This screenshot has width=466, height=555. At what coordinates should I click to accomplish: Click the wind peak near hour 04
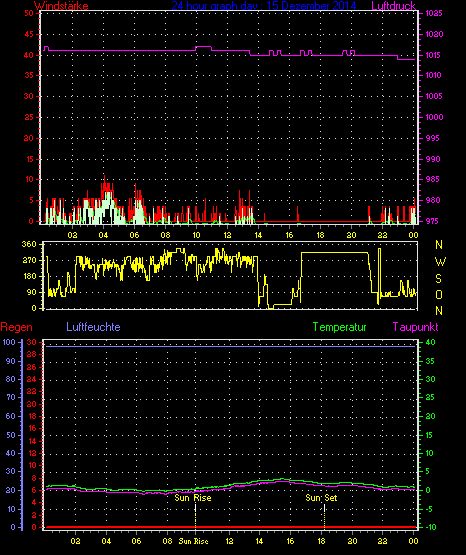coord(104,177)
